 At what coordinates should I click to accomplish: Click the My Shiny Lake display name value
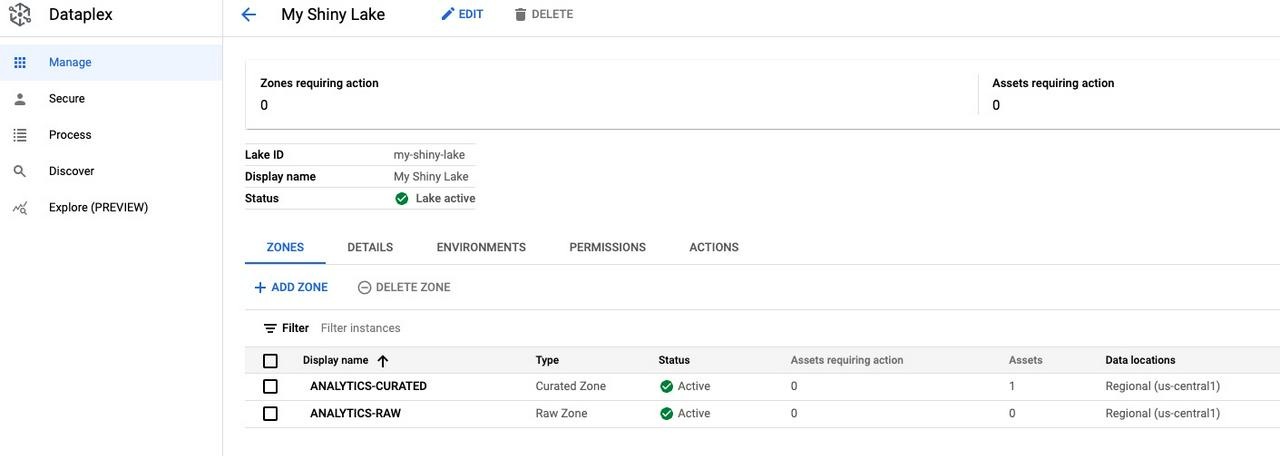point(431,177)
